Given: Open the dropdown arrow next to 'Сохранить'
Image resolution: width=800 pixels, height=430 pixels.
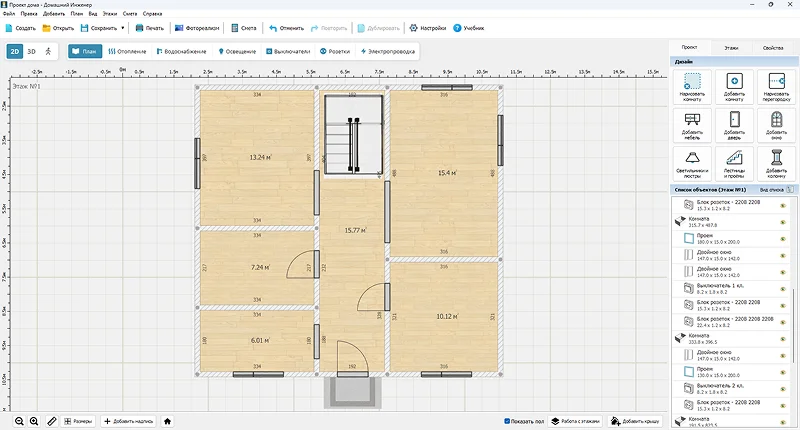Looking at the screenshot, I should click(x=122, y=28).
